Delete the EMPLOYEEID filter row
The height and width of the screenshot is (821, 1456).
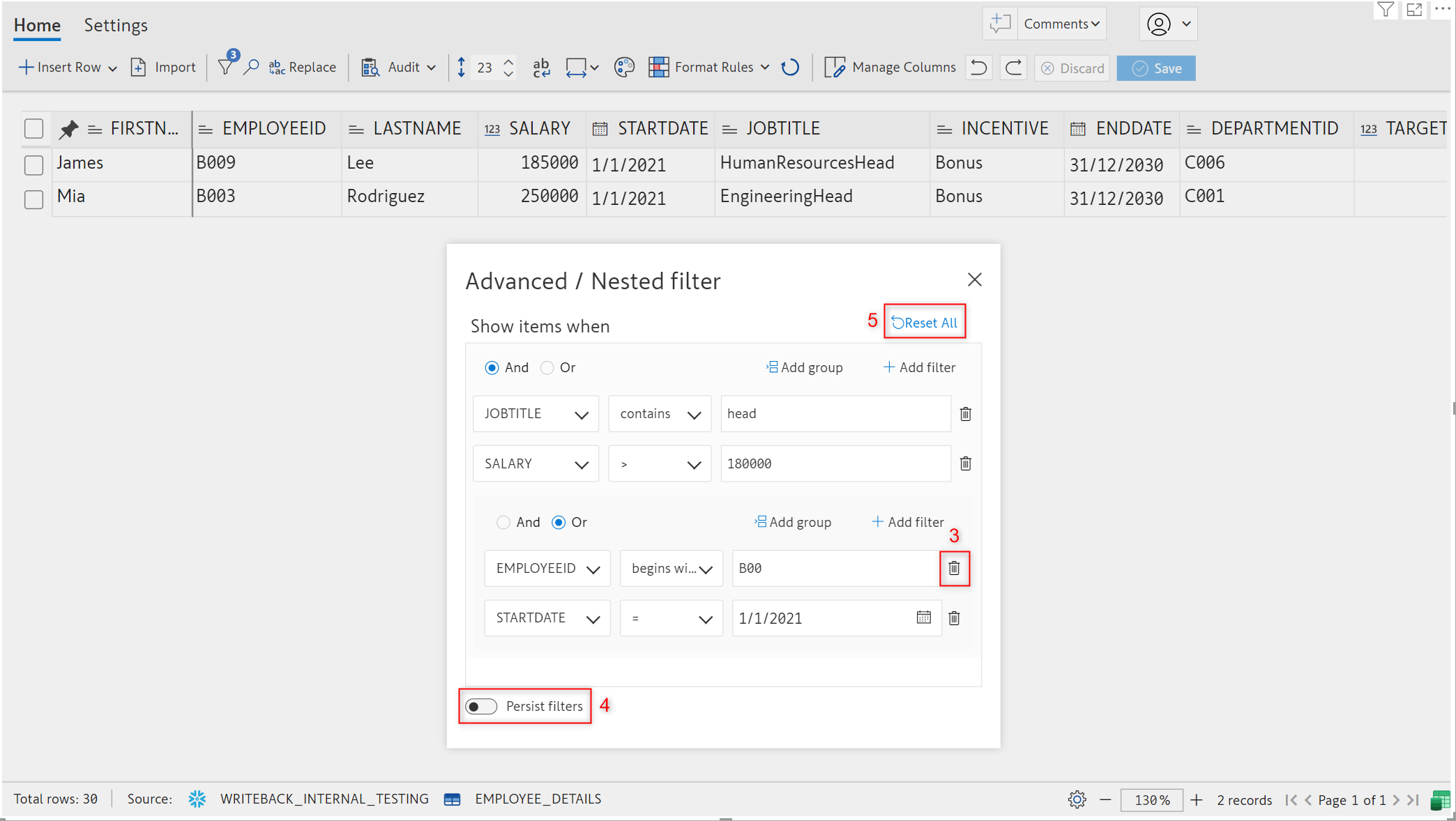tap(954, 568)
